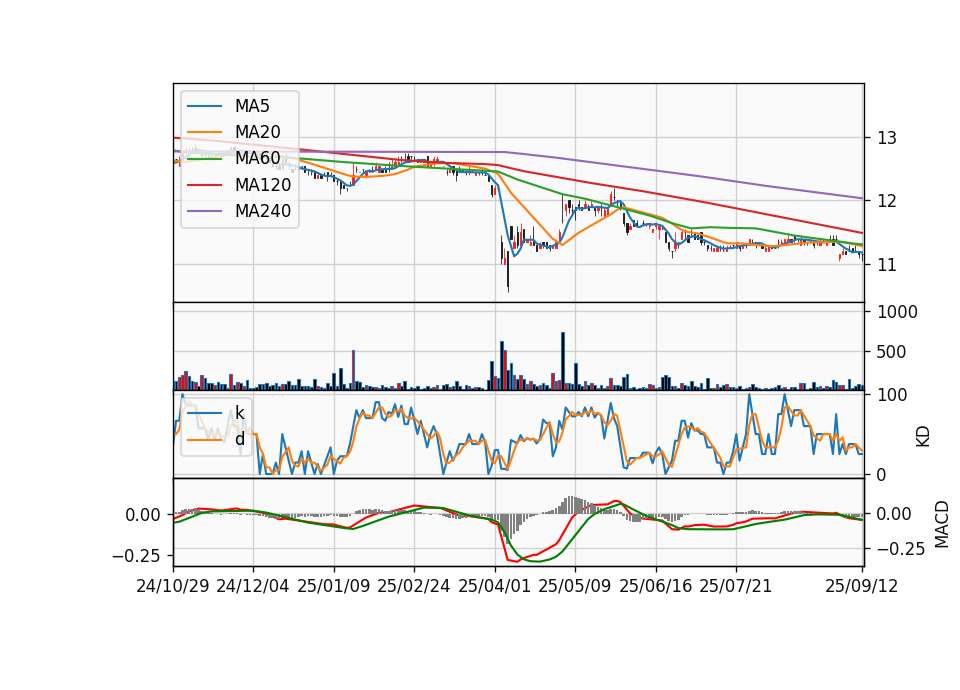Click the 'k' label in KD legend
Screen dimensions: 960x690
click(x=239, y=413)
